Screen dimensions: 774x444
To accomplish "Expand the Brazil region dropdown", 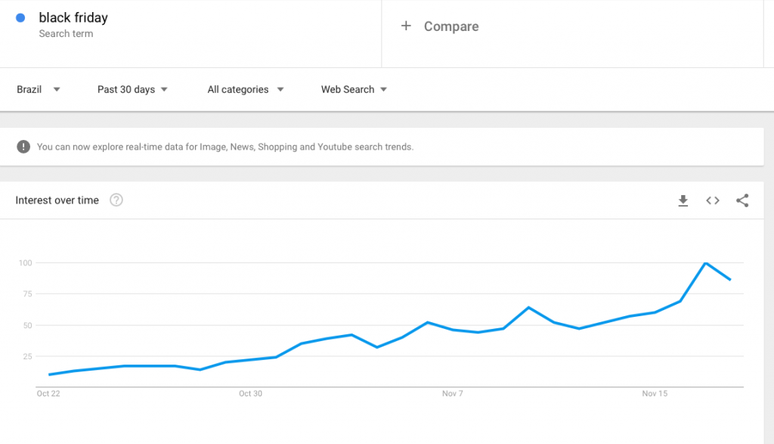I will [39, 90].
